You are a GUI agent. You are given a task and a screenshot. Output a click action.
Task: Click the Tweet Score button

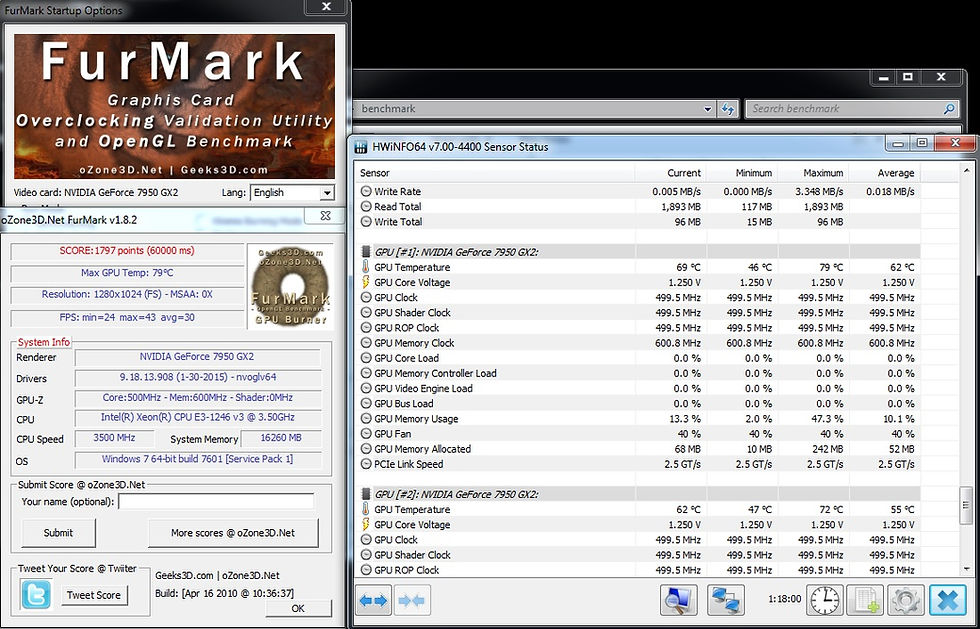pyautogui.click(x=94, y=595)
